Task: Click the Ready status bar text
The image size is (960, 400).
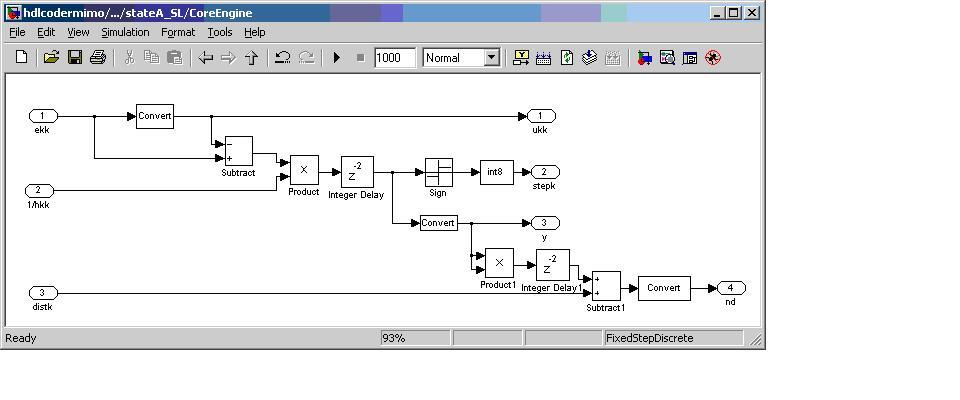Action: pos(21,338)
